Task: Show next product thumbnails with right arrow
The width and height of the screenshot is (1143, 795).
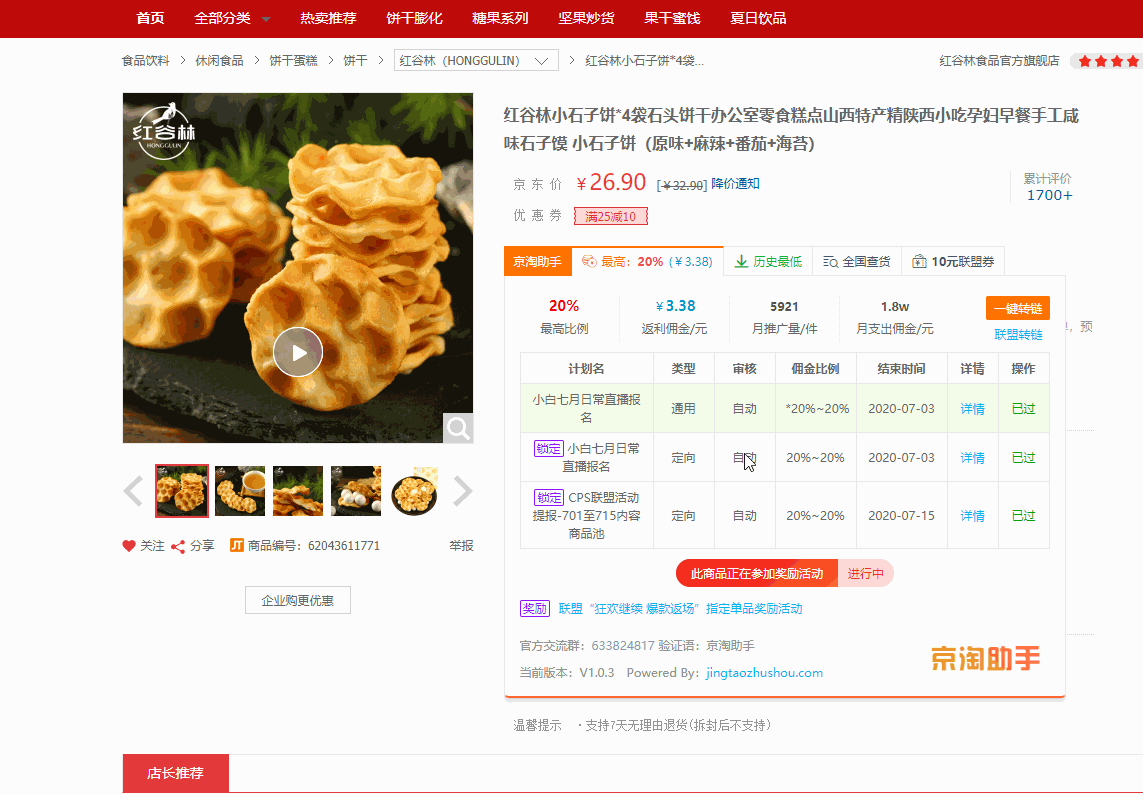Action: point(463,491)
